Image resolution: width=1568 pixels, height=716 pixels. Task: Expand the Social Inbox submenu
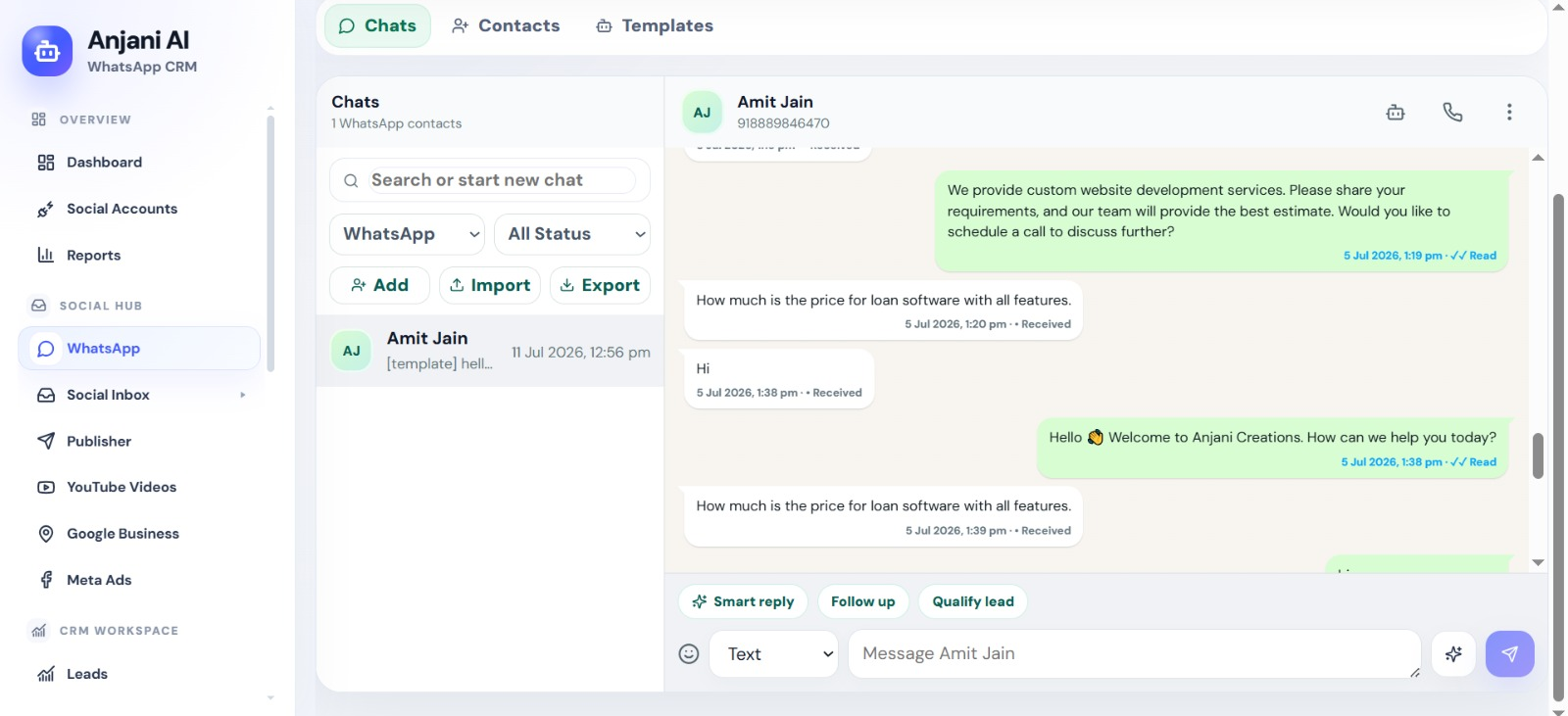[x=242, y=395]
